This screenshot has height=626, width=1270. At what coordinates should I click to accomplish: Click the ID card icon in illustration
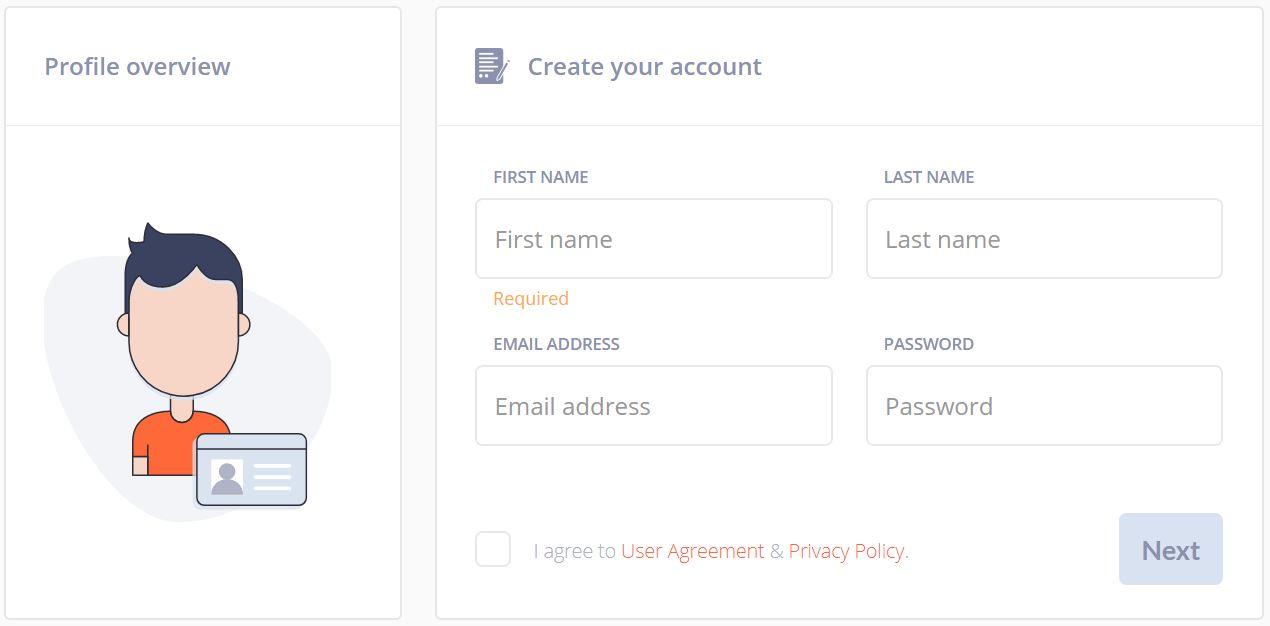(x=251, y=470)
